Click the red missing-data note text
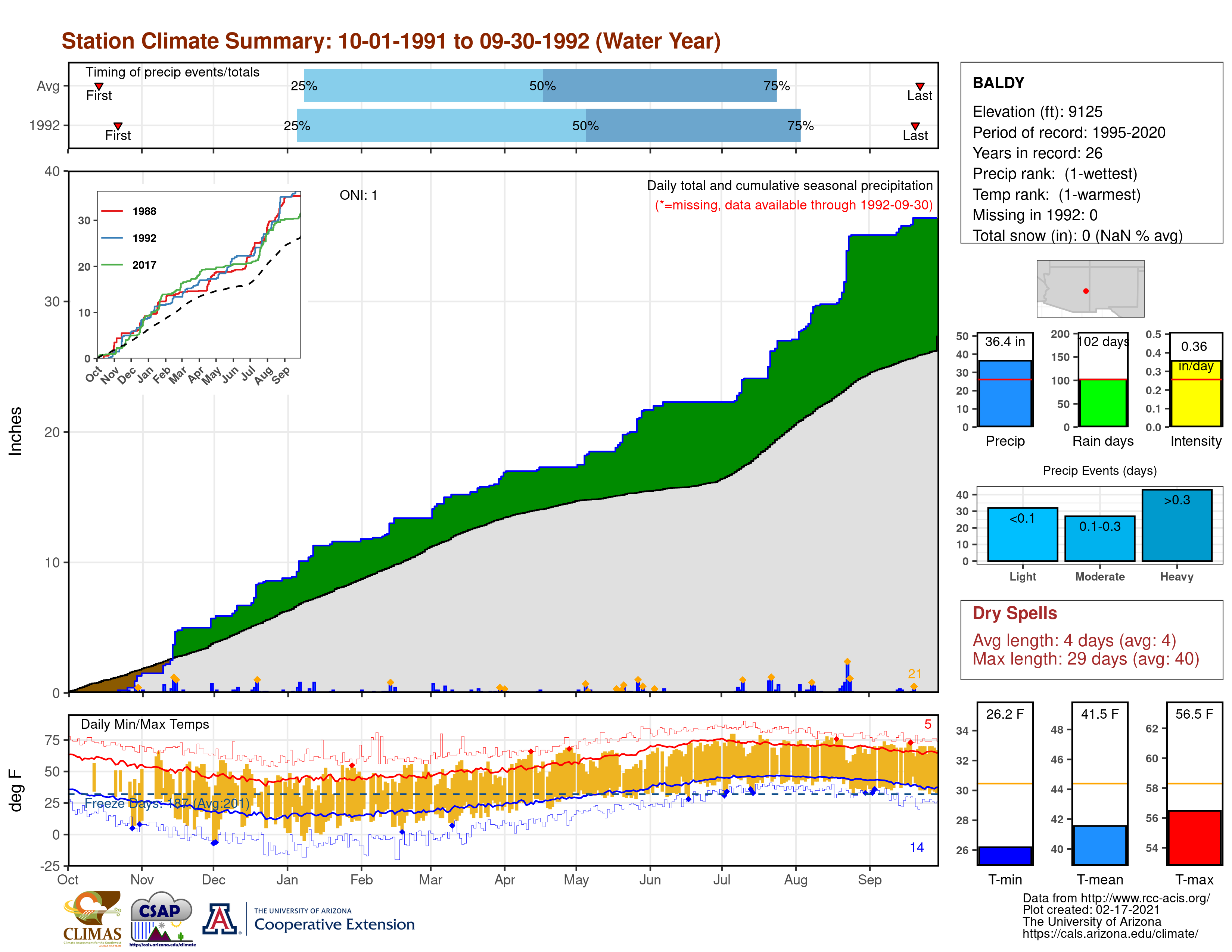 pyautogui.click(x=794, y=205)
